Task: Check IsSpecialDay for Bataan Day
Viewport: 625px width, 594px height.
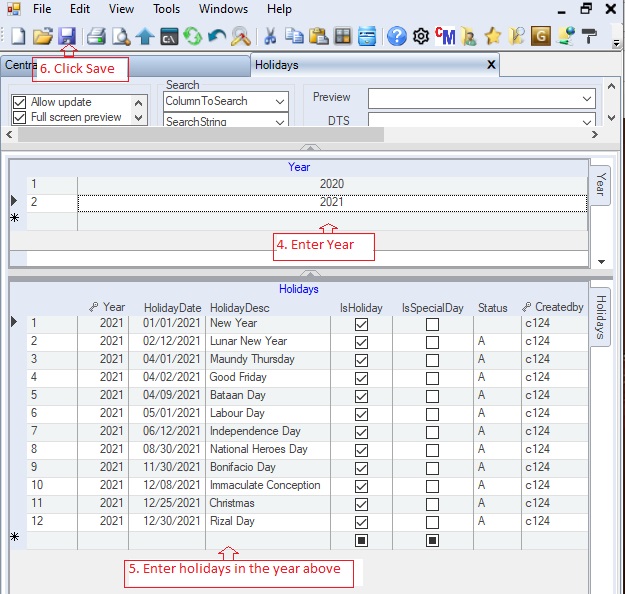Action: [432, 396]
